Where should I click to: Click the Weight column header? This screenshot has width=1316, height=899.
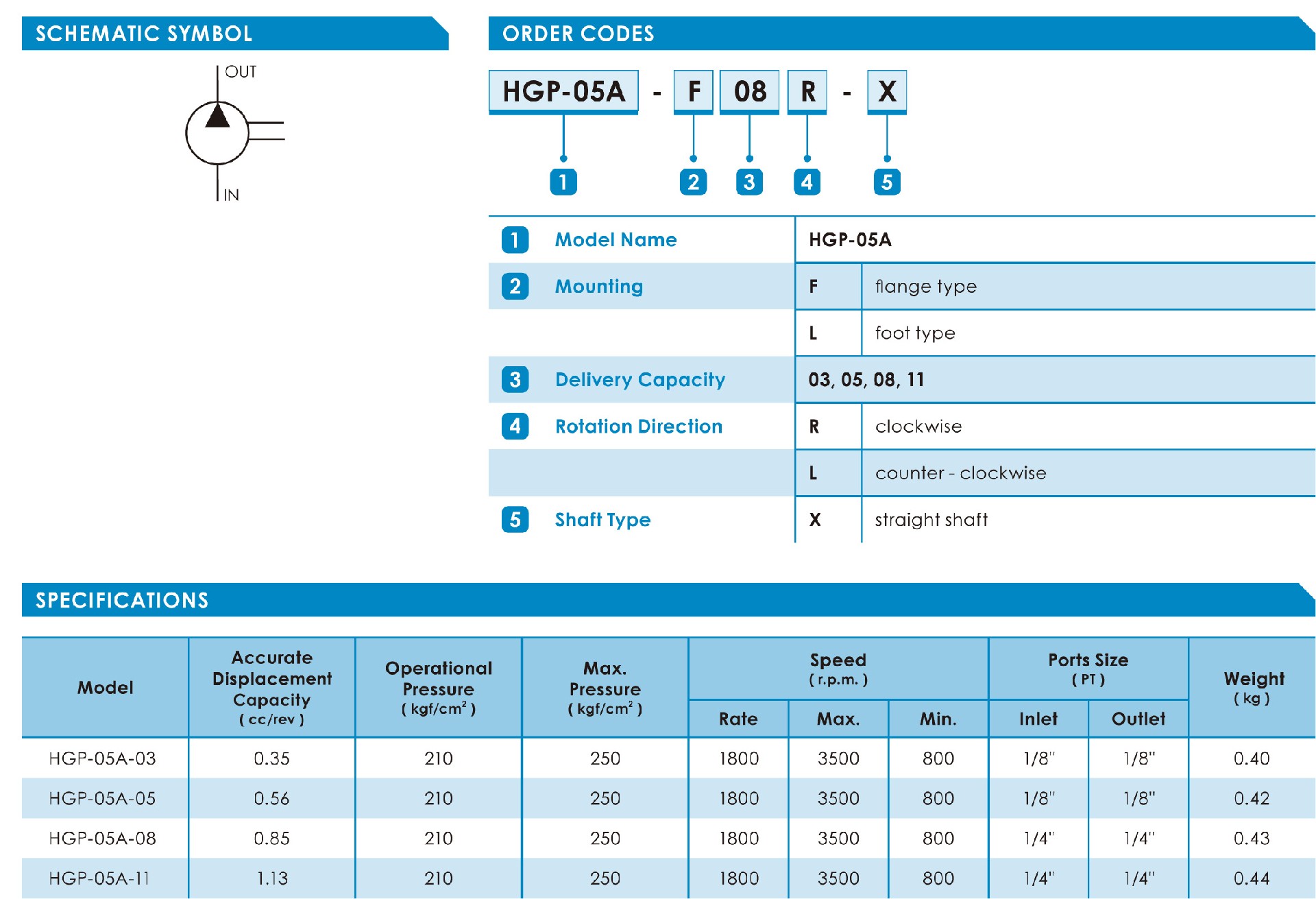coord(1252,688)
